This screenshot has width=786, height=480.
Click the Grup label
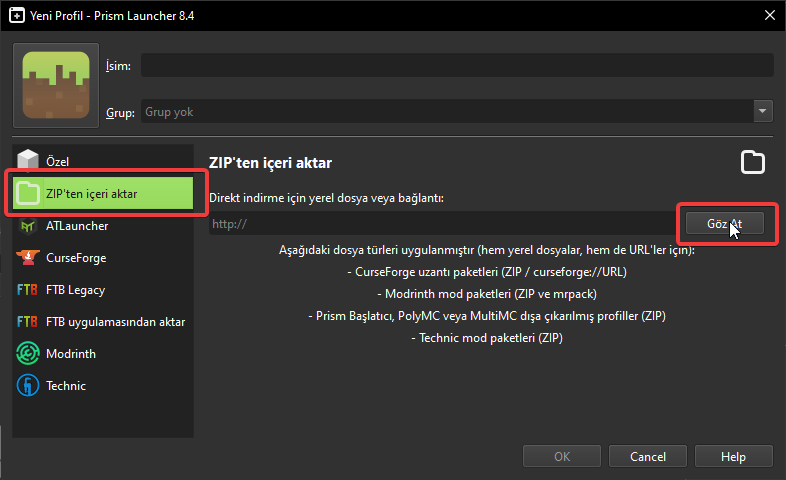point(120,113)
